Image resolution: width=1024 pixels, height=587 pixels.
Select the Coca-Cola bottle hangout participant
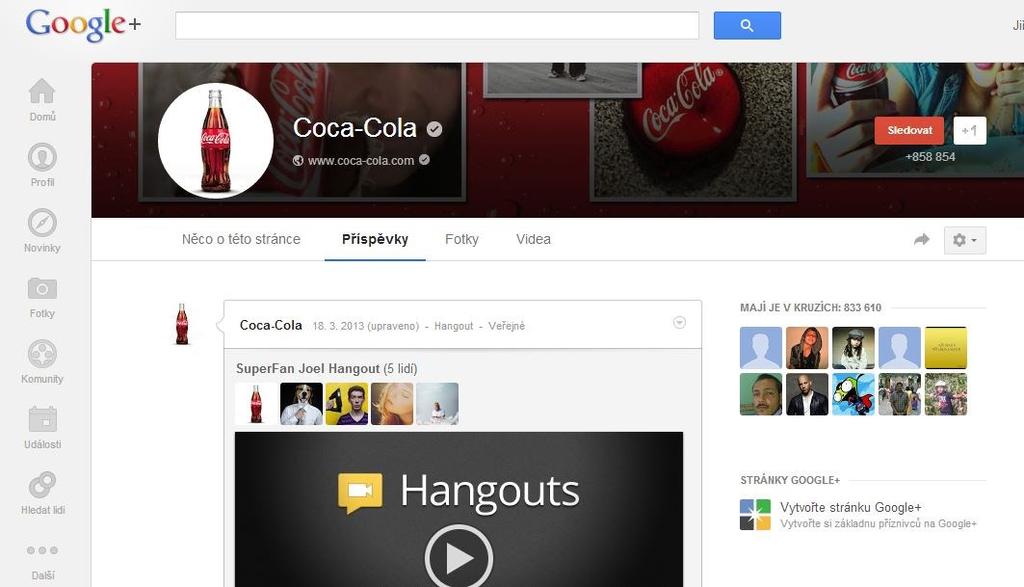pos(256,404)
